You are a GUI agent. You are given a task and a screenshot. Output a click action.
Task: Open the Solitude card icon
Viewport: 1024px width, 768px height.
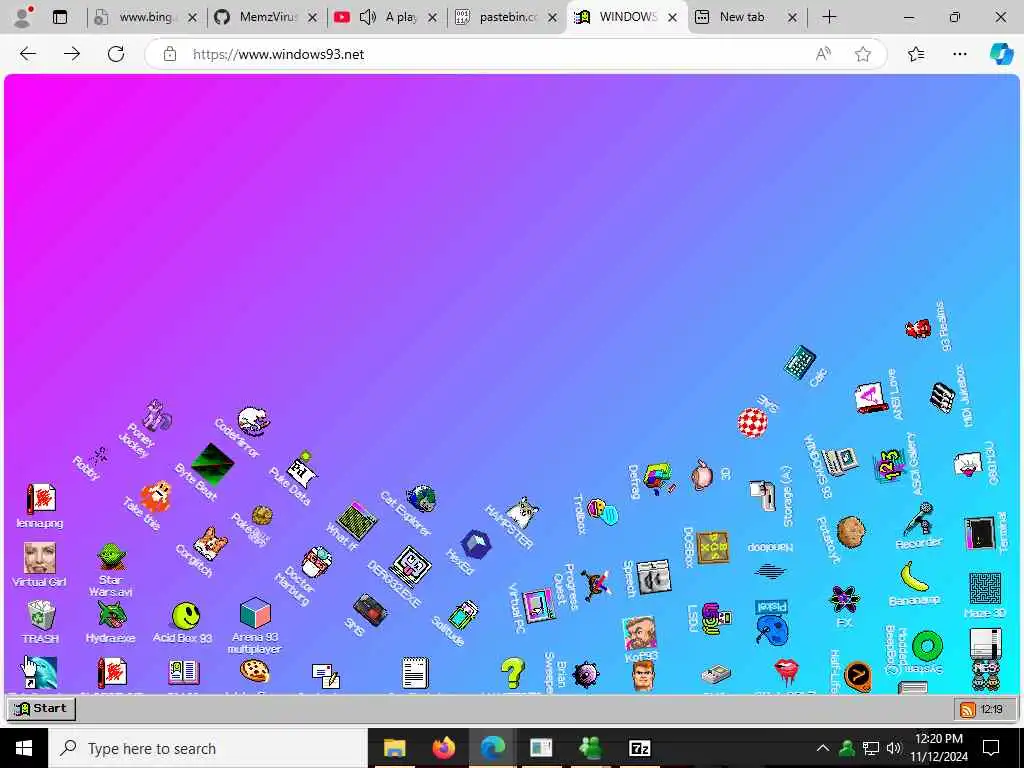(463, 615)
